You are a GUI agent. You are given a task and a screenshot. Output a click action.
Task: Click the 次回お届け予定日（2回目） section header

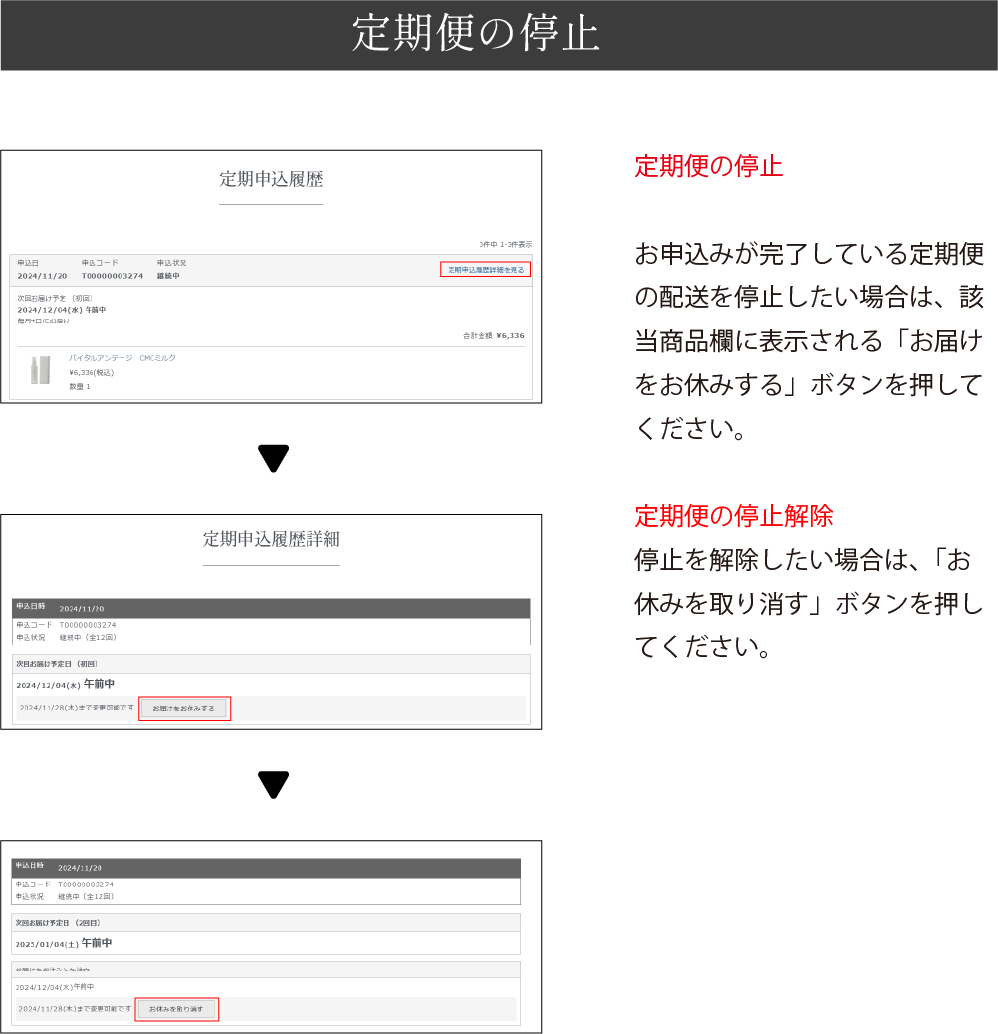(x=58, y=922)
